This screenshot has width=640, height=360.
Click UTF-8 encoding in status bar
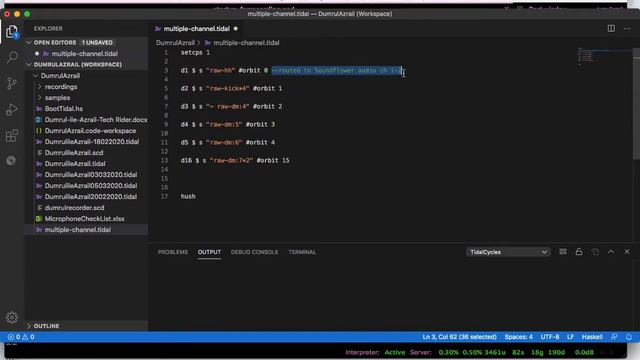pos(550,337)
